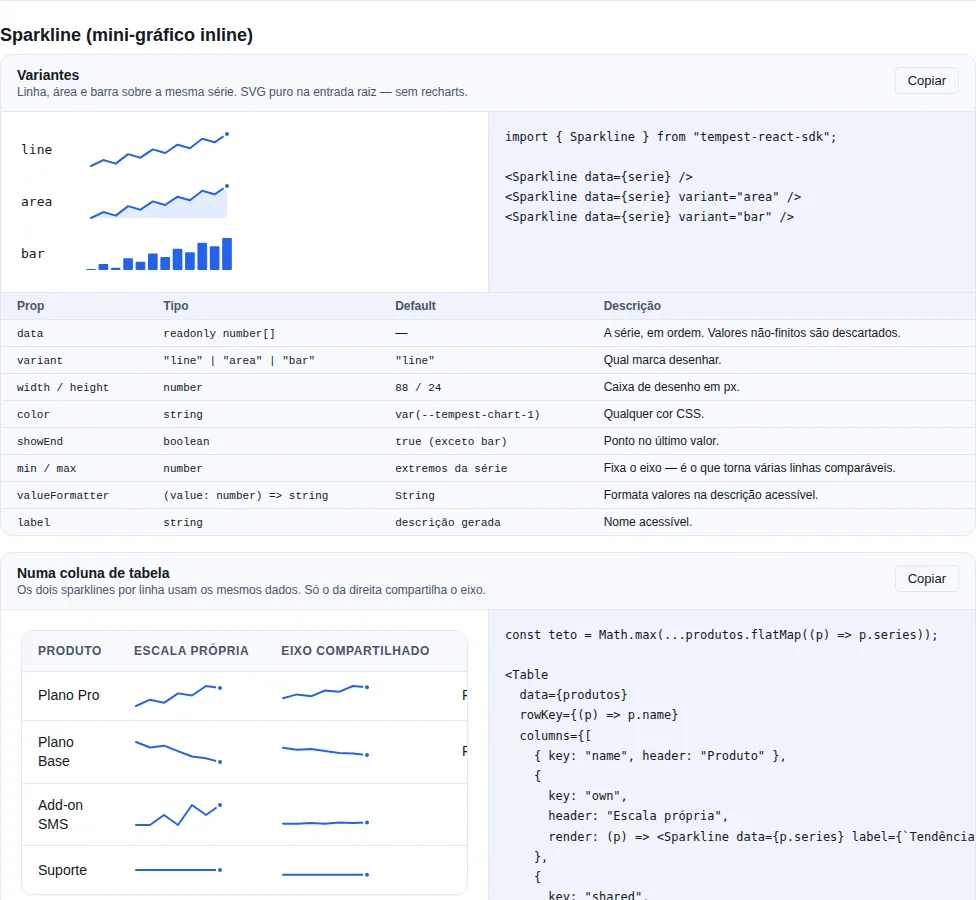
Task: Click the 88 / 24 default value
Action: pos(418,387)
